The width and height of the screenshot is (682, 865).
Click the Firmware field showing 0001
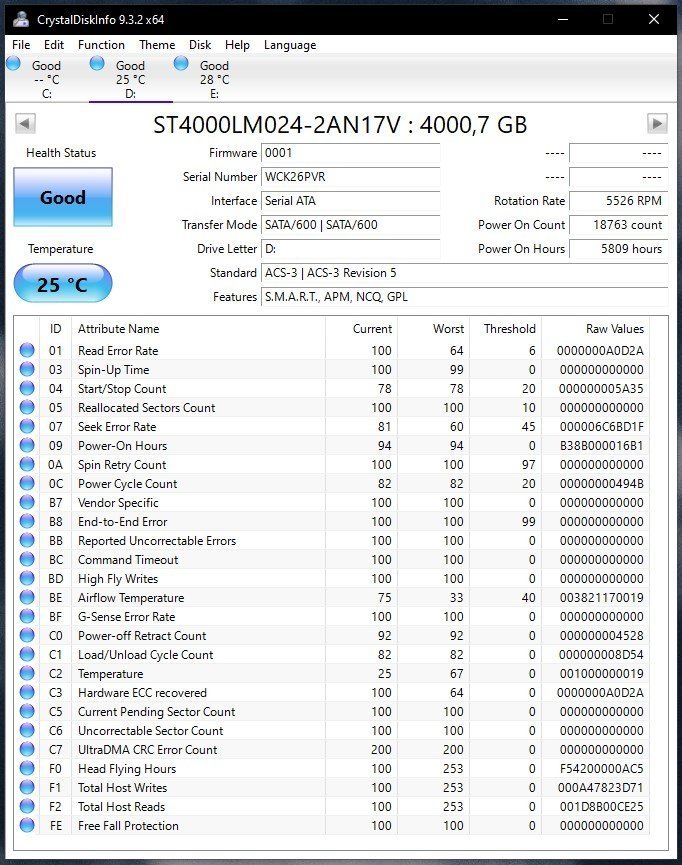[350, 153]
